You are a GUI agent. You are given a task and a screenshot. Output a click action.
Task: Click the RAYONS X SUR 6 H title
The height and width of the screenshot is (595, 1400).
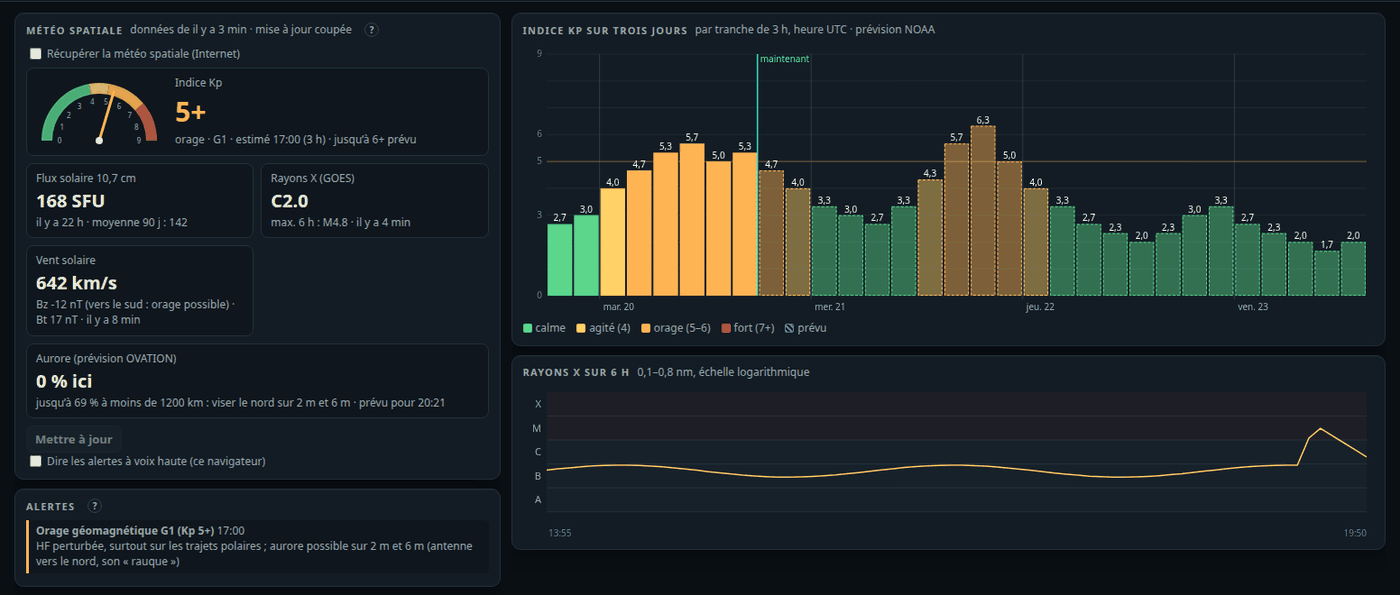point(576,372)
